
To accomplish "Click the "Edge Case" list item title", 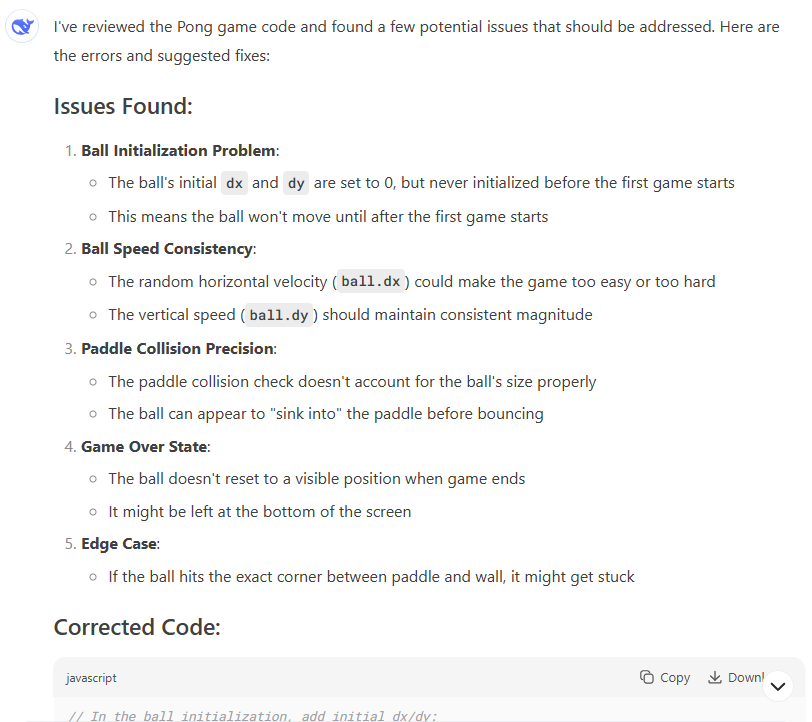I will coord(120,544).
